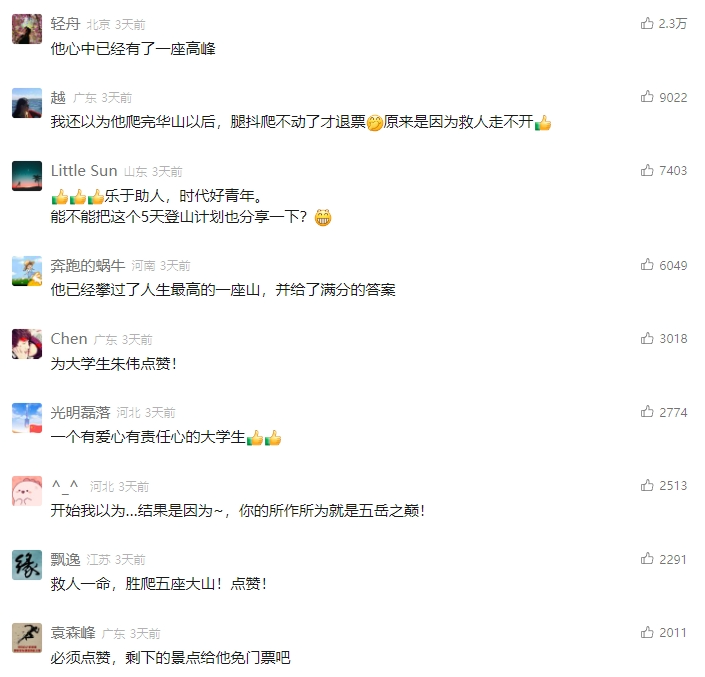Click the username 光明磊落
Screen dimensions: 705x677
(x=80, y=412)
